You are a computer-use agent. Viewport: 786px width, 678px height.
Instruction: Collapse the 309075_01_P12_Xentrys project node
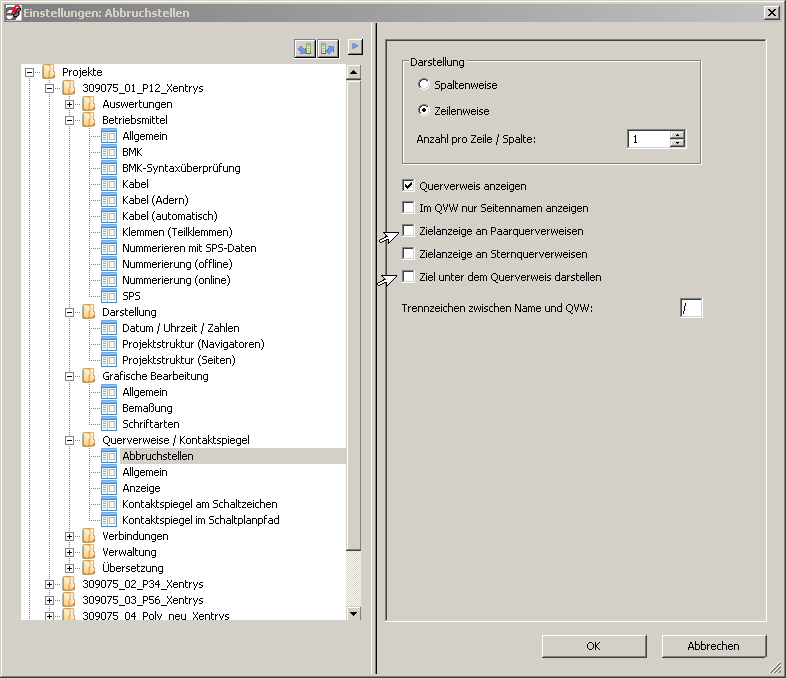49,88
